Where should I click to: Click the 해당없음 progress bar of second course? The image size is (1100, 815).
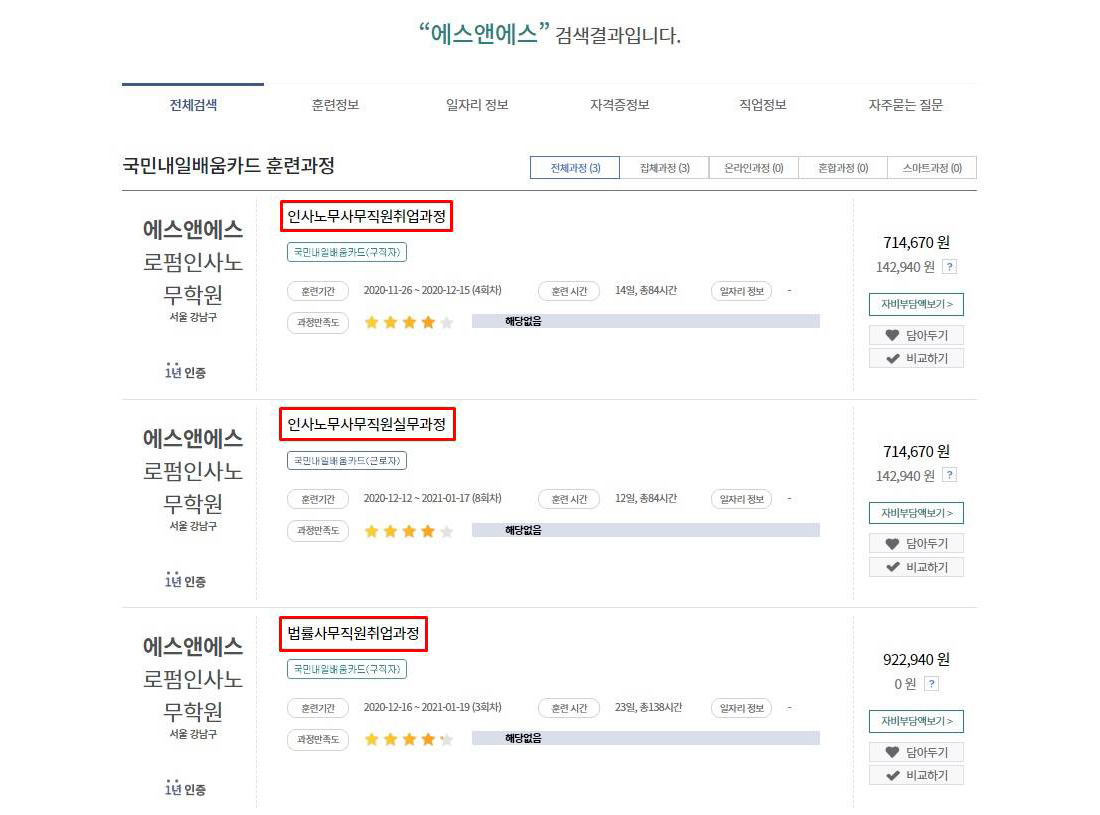pyautogui.click(x=645, y=531)
